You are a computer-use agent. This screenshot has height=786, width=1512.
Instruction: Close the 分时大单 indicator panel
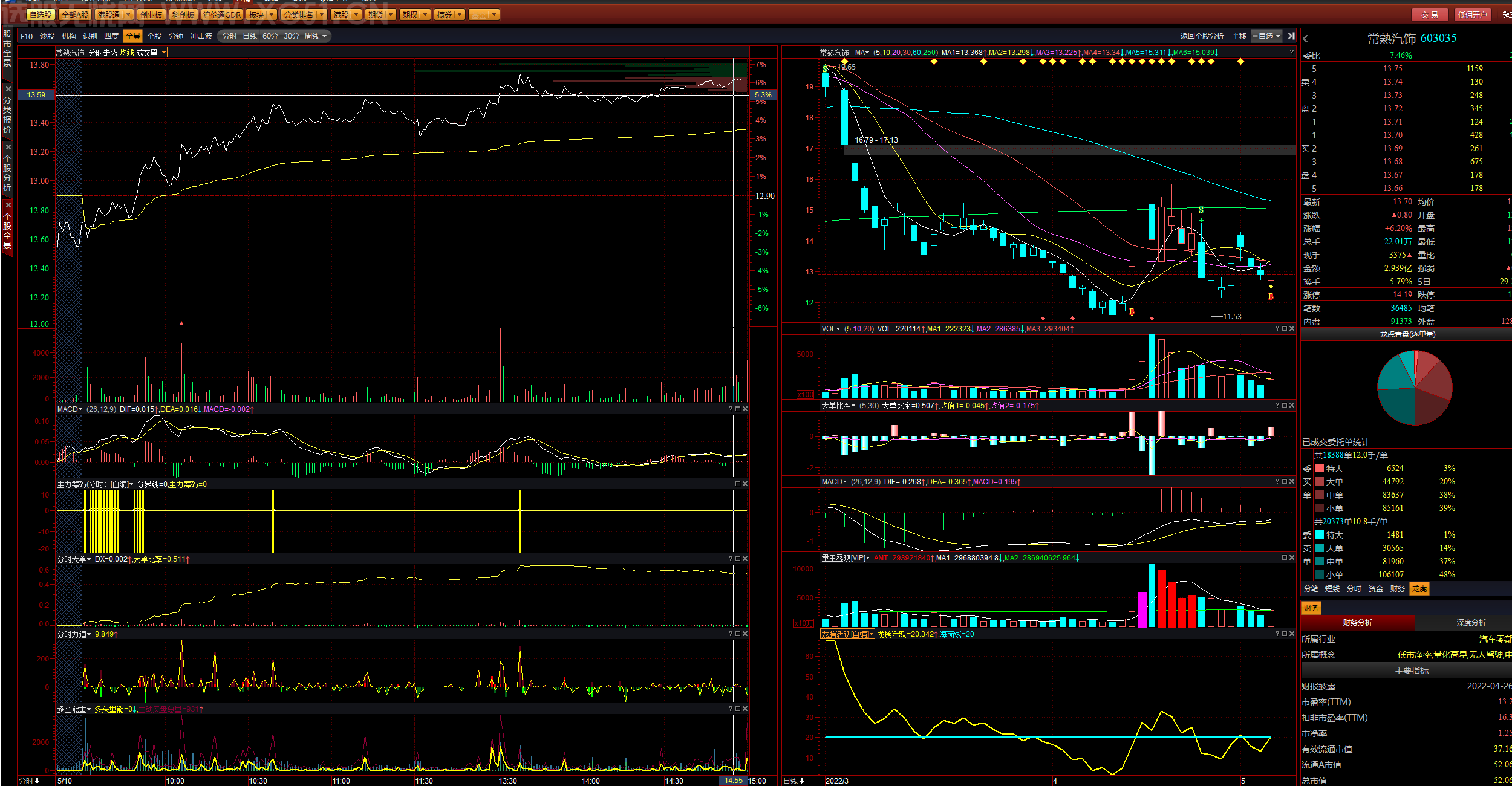(x=745, y=559)
